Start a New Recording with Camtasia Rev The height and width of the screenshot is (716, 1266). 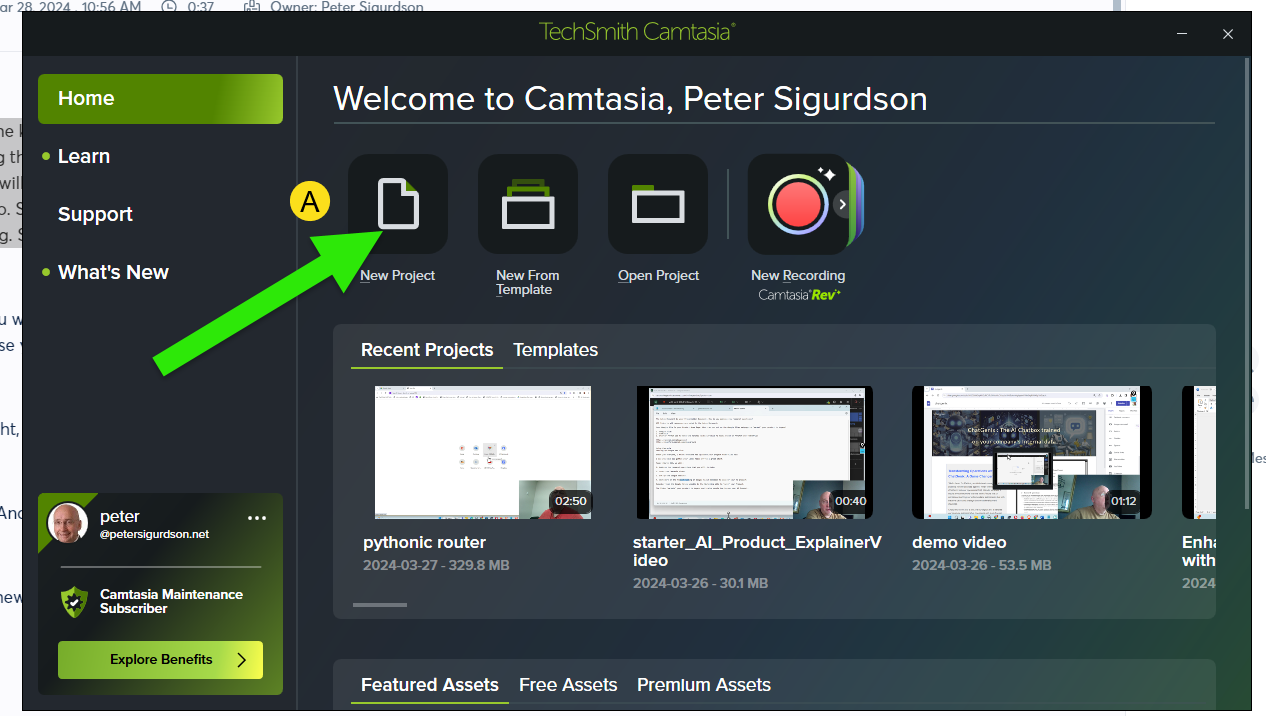(798, 204)
